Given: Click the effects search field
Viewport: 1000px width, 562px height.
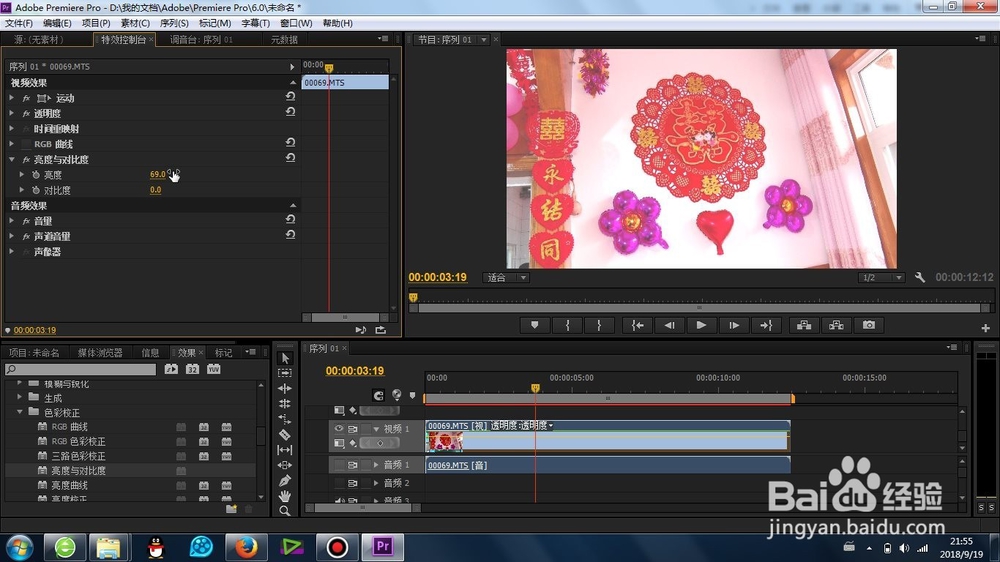Looking at the screenshot, I should coord(80,369).
